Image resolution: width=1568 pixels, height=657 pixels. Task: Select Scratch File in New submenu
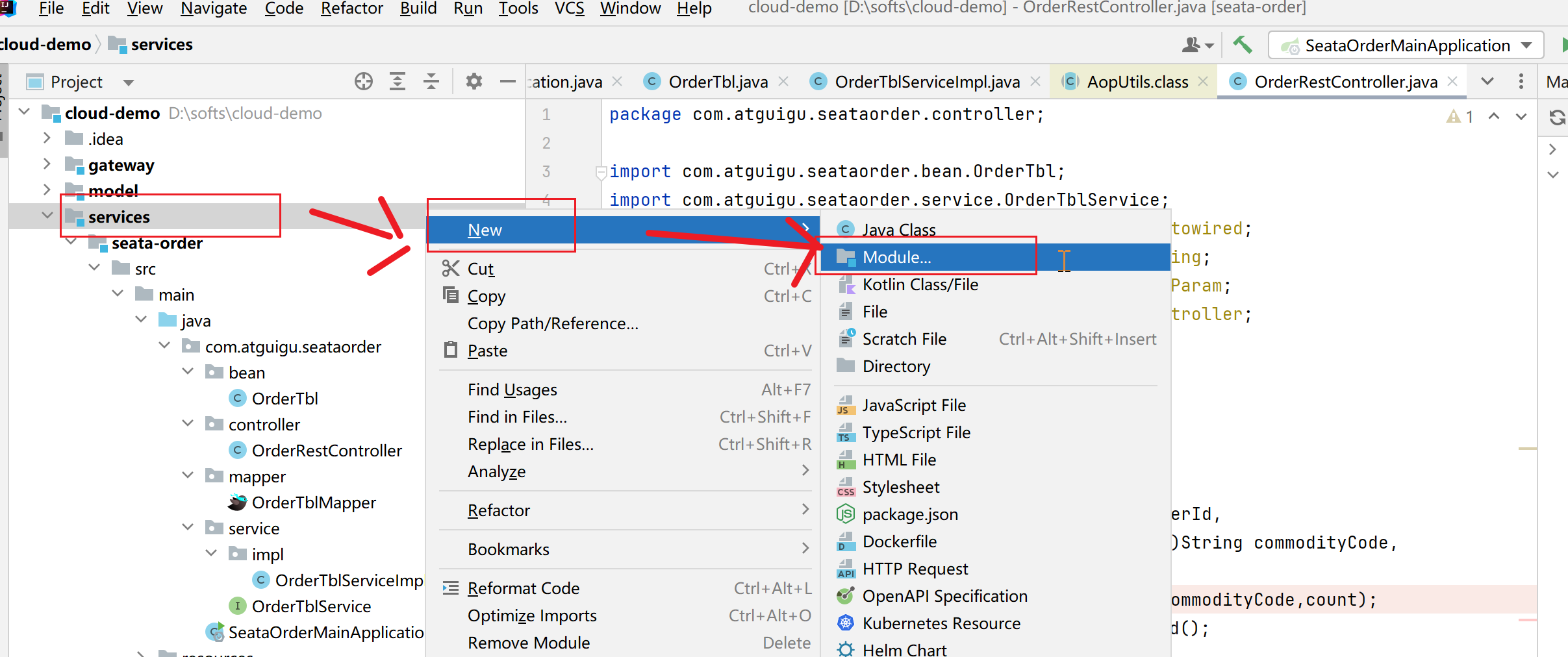pos(996,339)
